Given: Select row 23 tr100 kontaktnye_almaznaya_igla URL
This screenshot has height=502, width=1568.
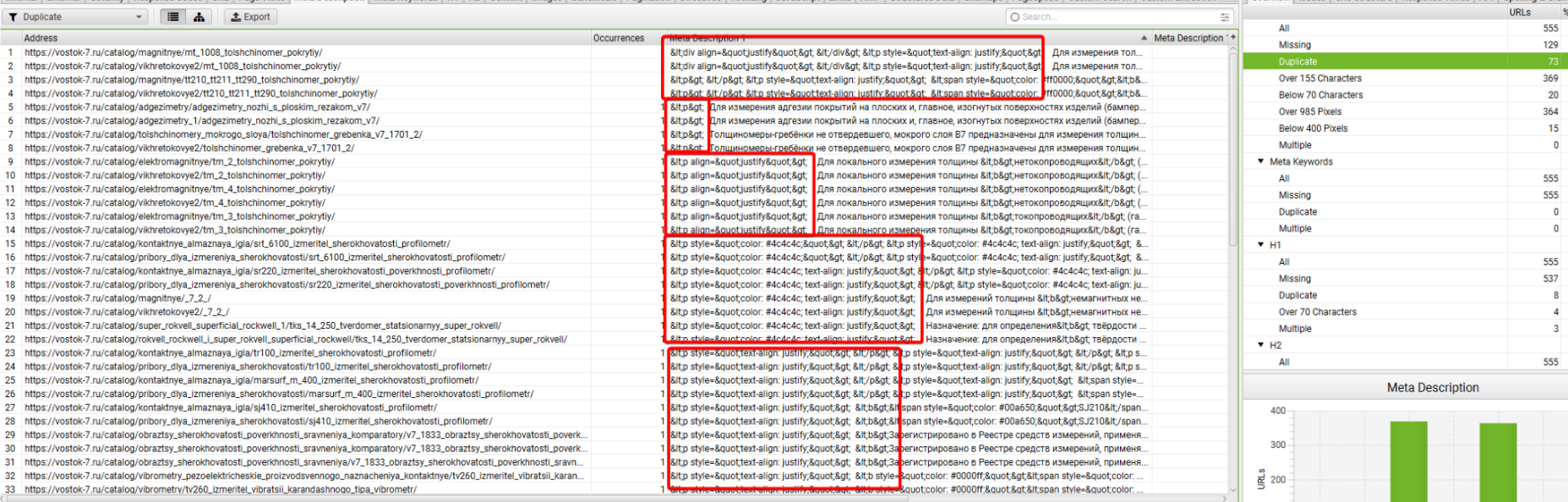Looking at the screenshot, I should click(x=230, y=353).
